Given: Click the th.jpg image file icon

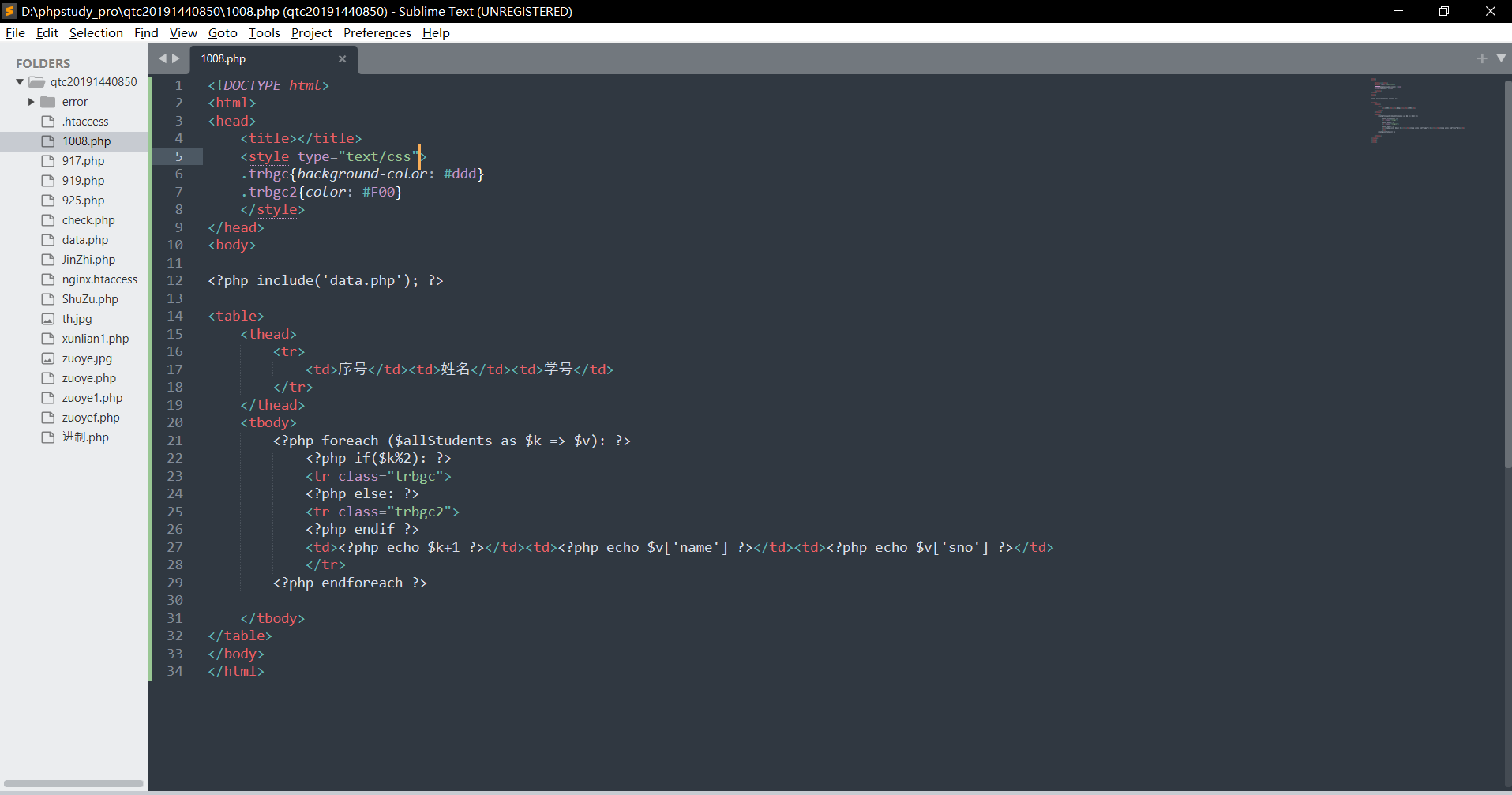Looking at the screenshot, I should (48, 319).
